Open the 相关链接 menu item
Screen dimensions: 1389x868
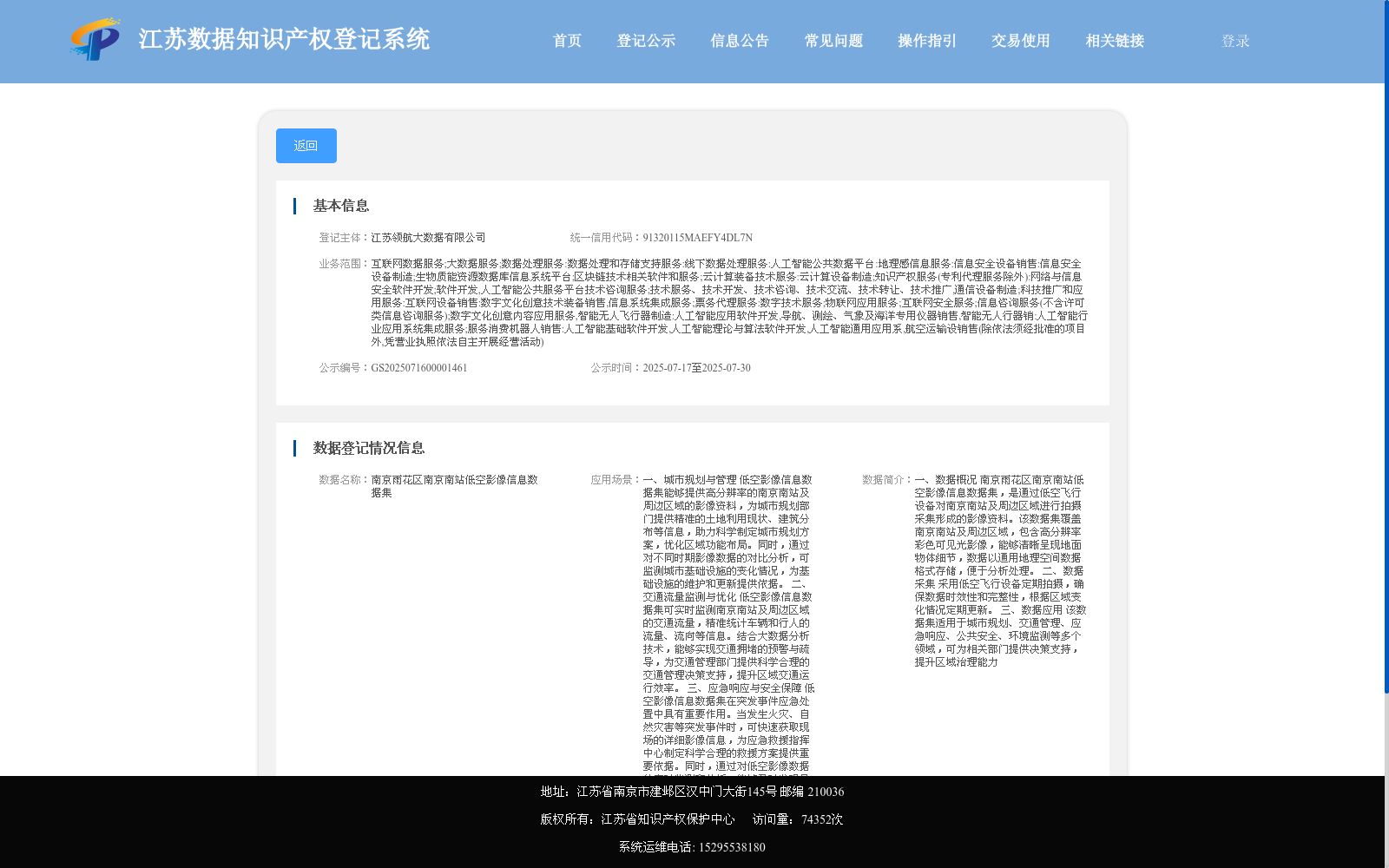click(x=1115, y=41)
